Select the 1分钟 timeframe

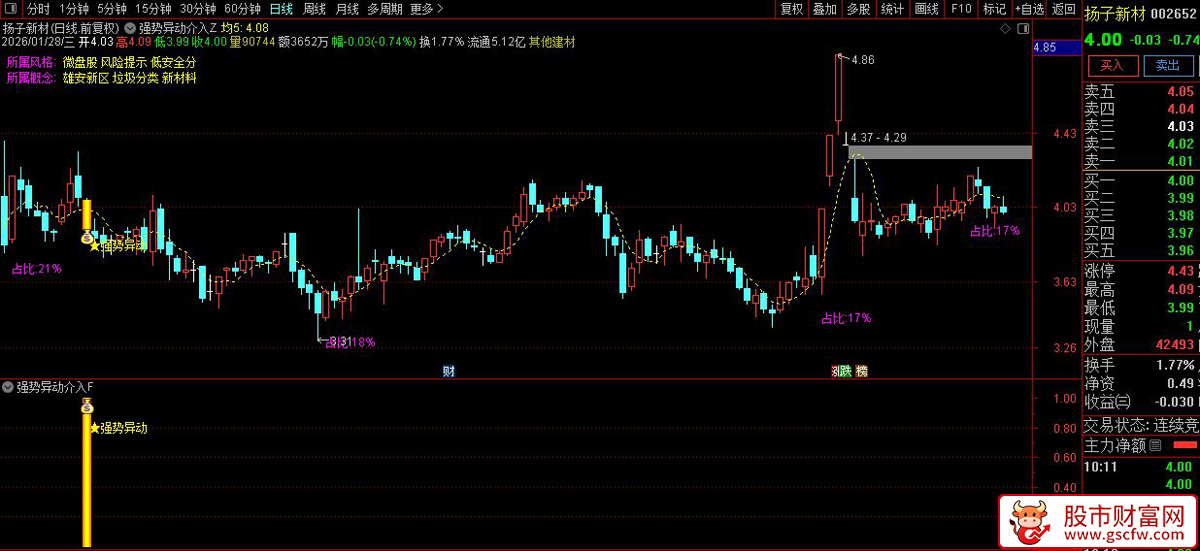(x=75, y=9)
